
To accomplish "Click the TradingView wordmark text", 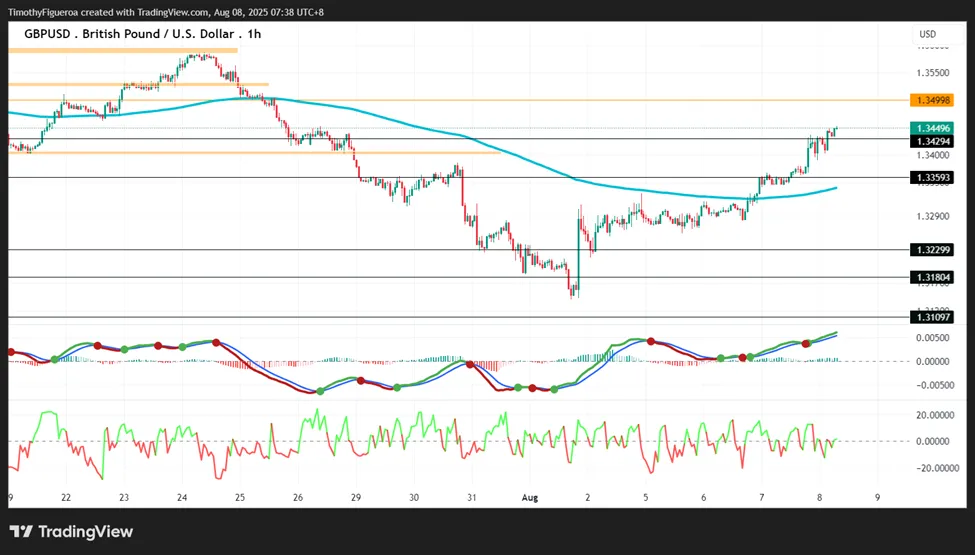I will click(x=86, y=531).
